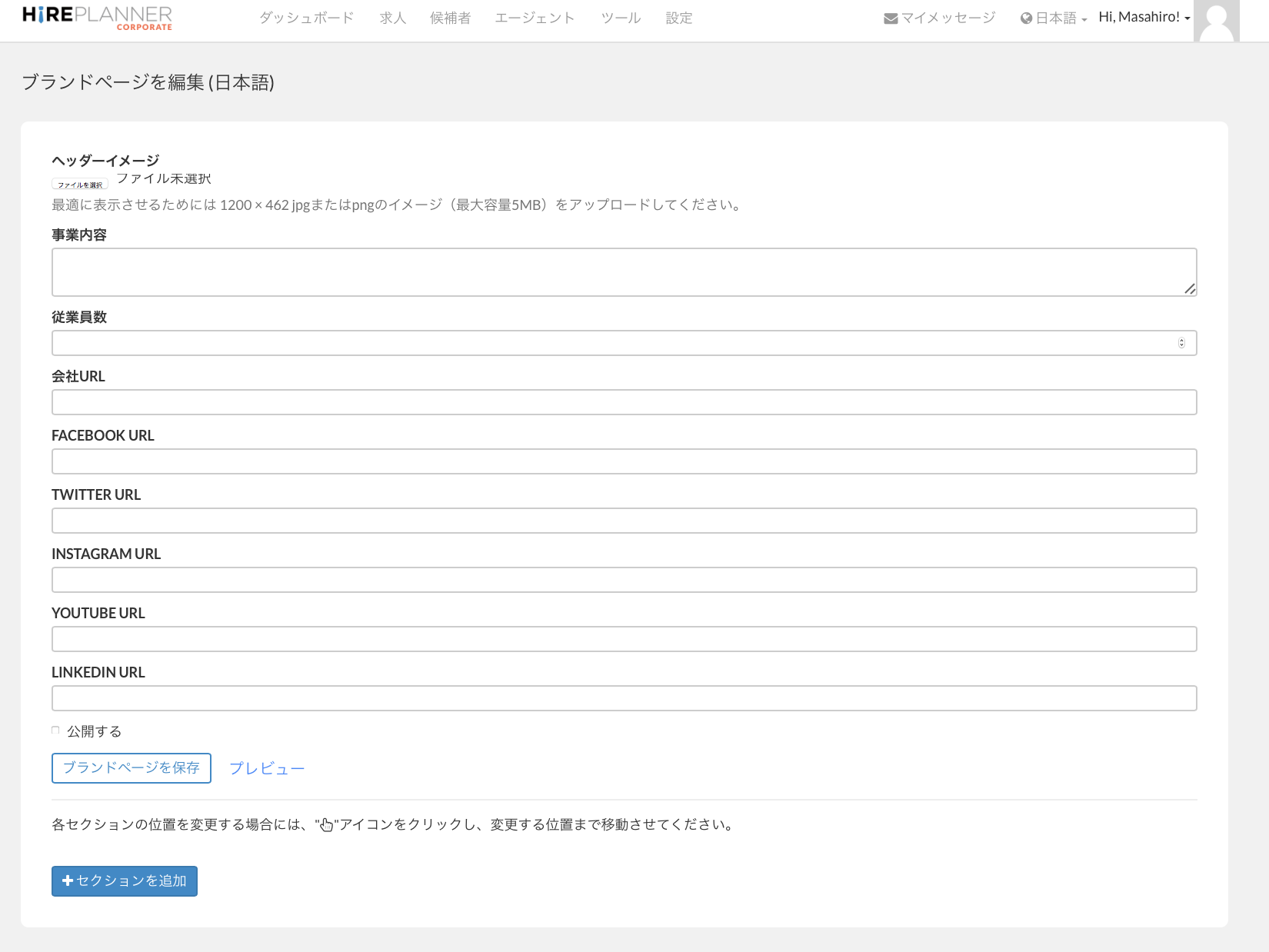Click the セクションを追加 button
Screen dimensions: 1269x952
pyautogui.click(x=125, y=881)
